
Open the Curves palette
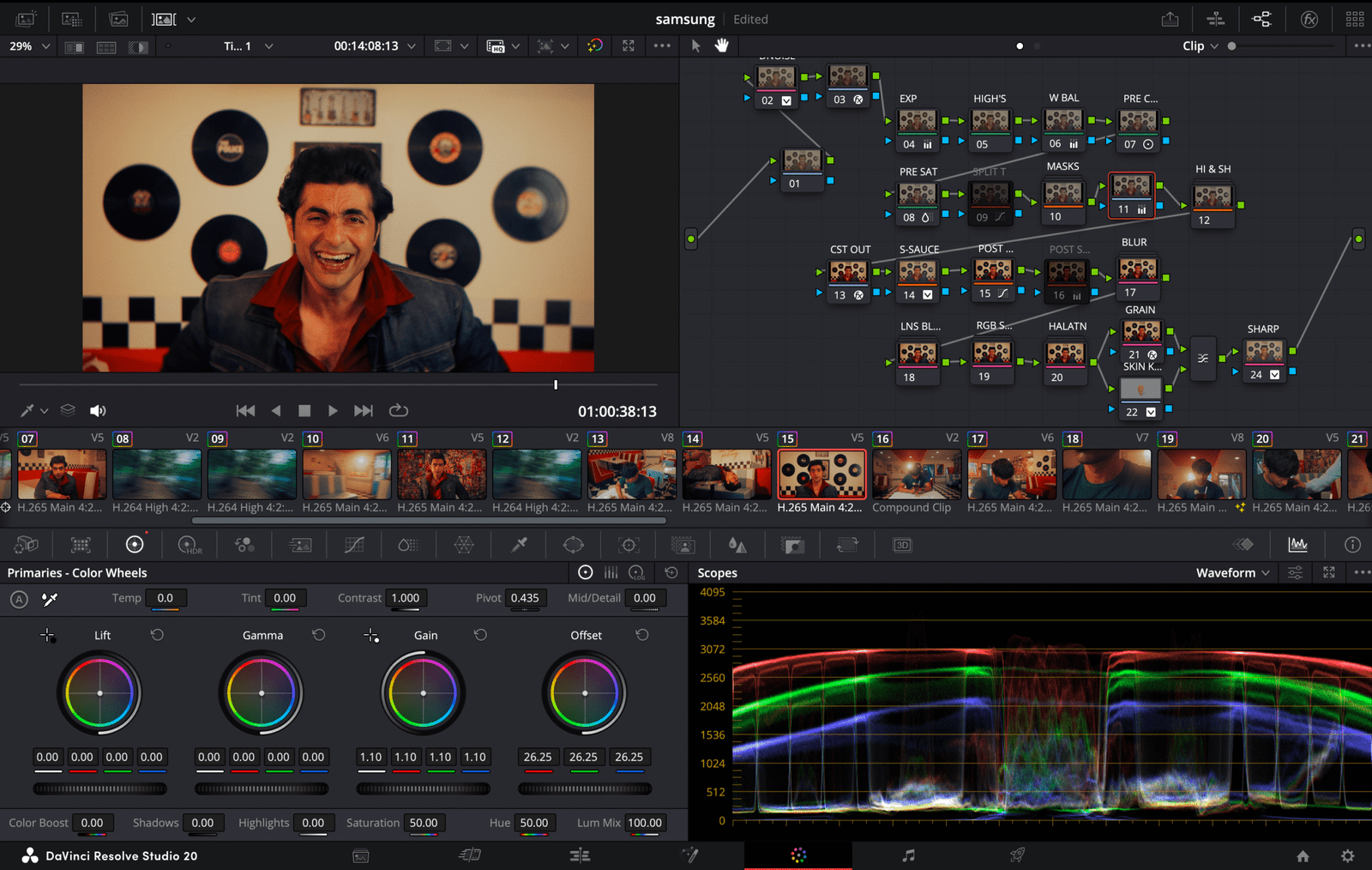tap(354, 545)
